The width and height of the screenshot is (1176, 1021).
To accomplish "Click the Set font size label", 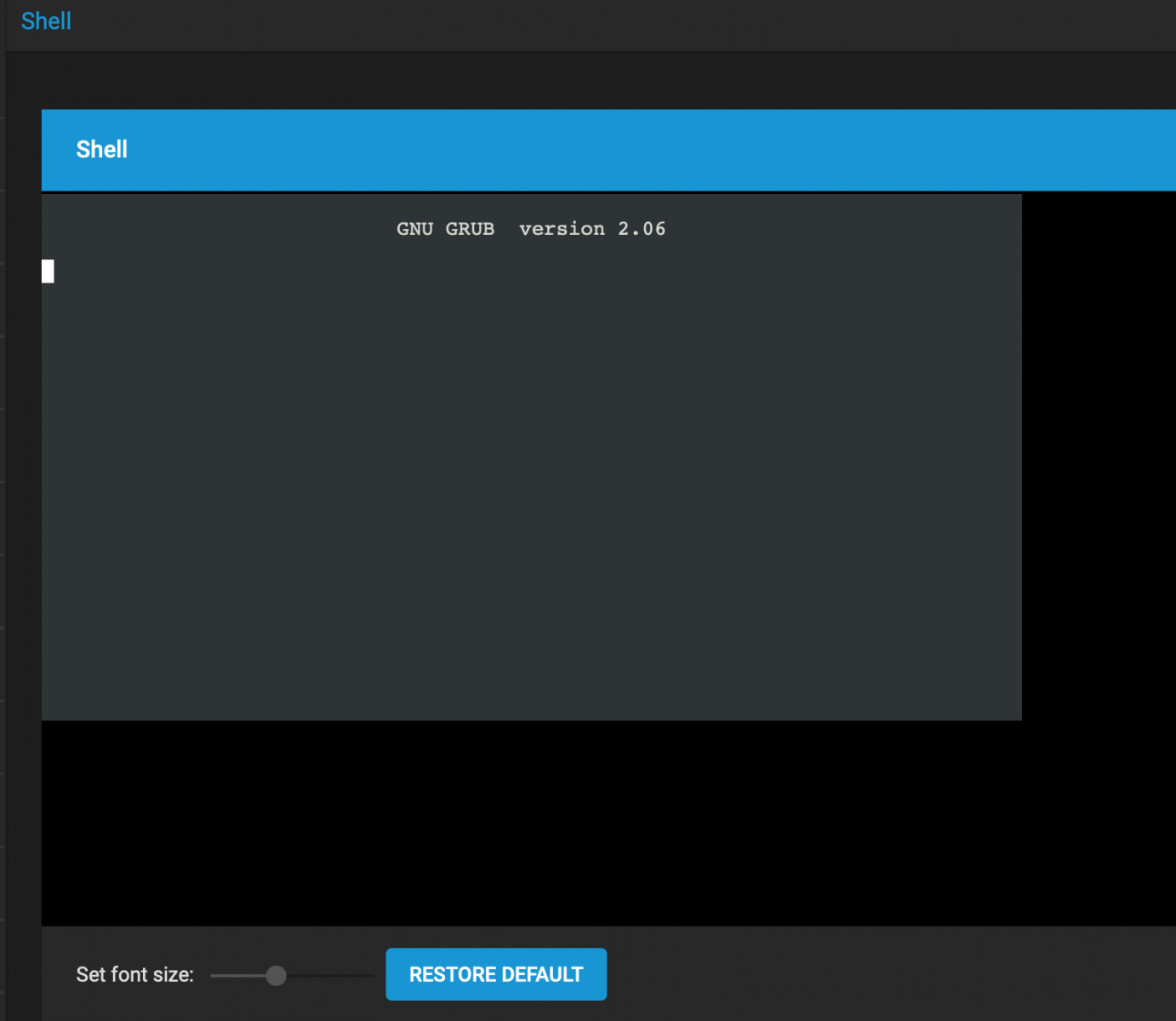I will tap(135, 975).
